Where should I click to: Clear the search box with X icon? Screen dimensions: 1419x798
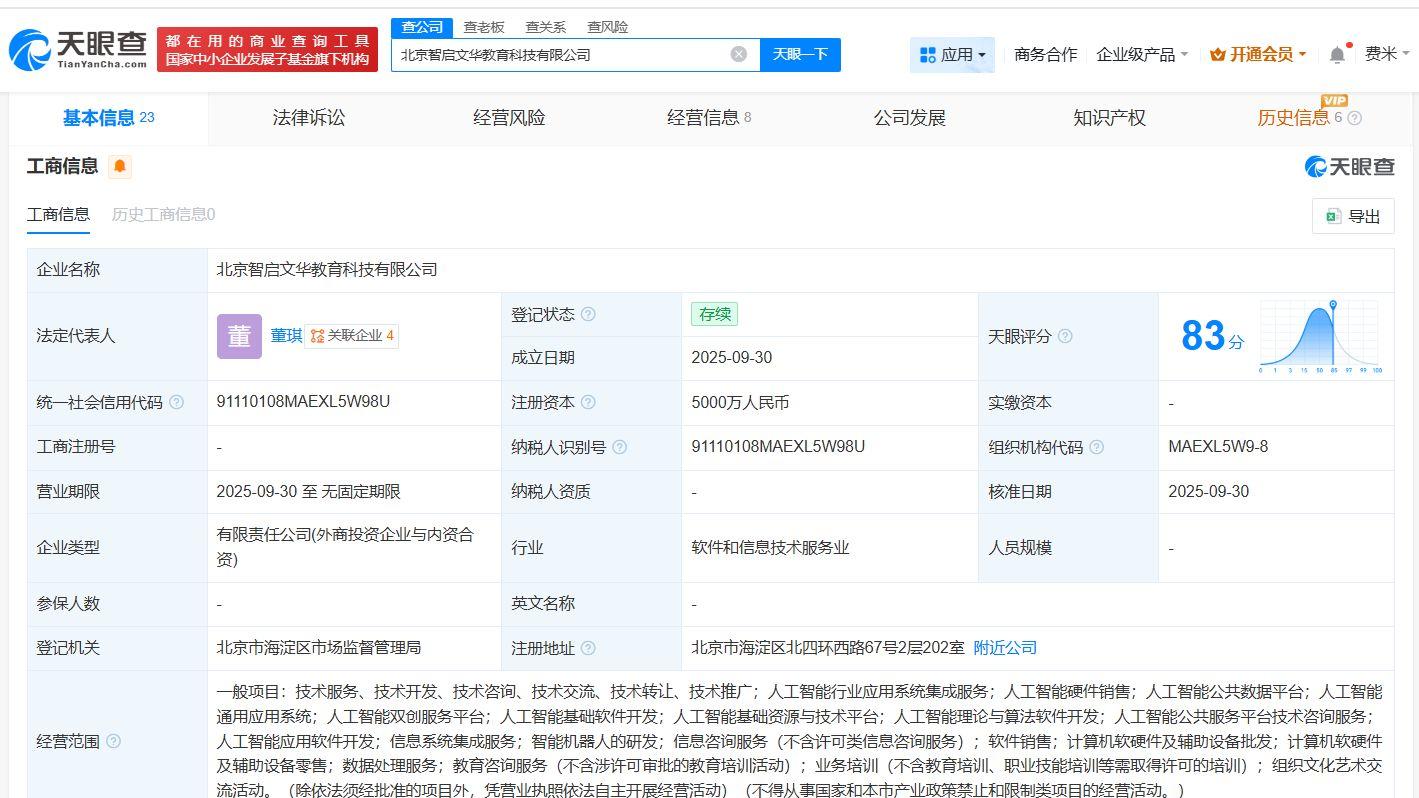click(x=738, y=54)
